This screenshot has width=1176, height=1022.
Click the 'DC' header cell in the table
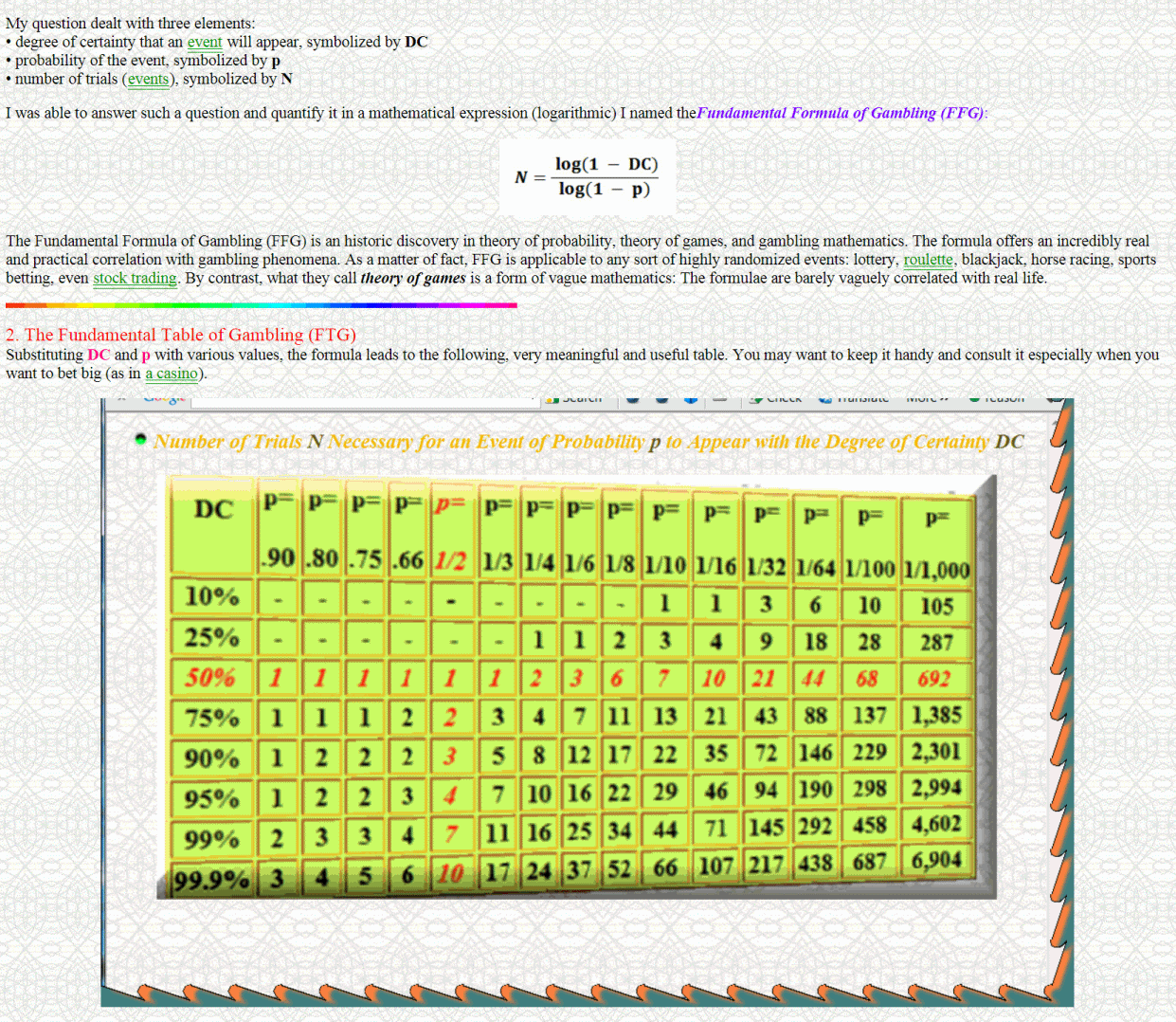coord(213,525)
